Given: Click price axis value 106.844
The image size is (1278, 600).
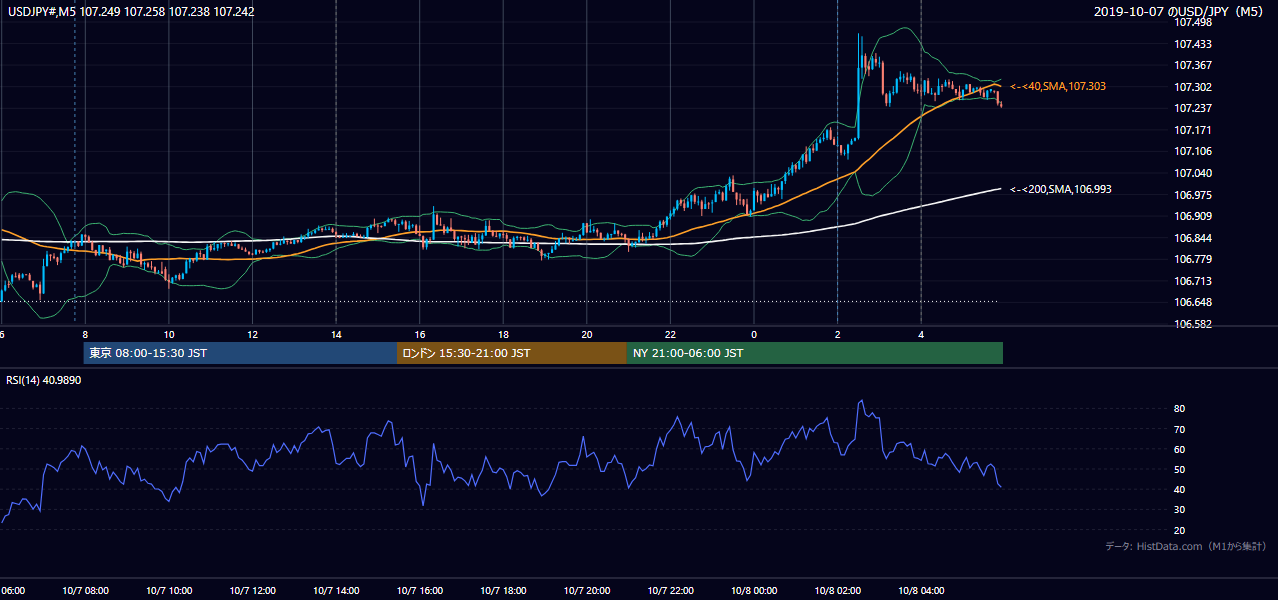Looking at the screenshot, I should pos(1193,238).
